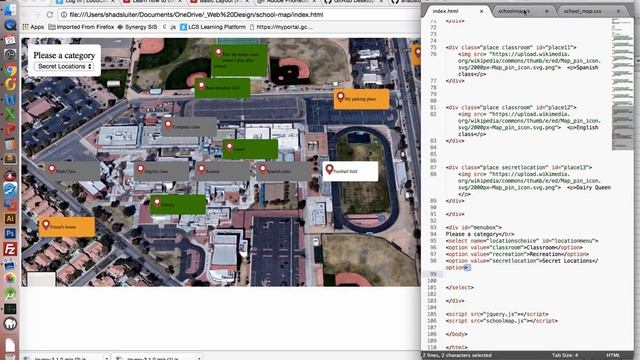
Task: Click the pin in the Library box
Action: tap(157, 202)
